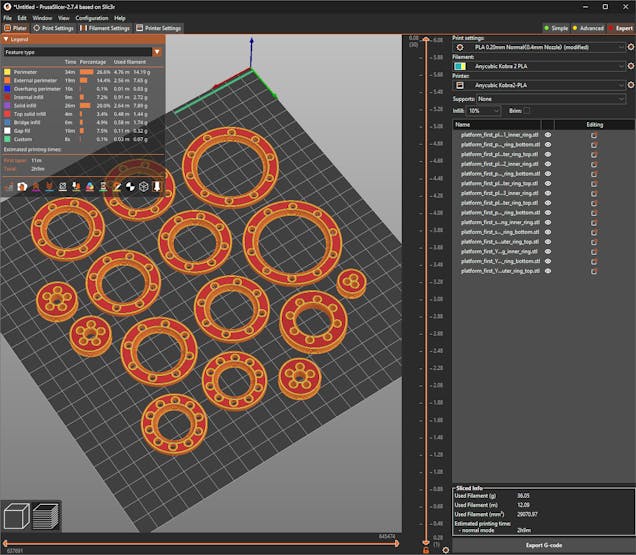This screenshot has height=555, width=636.
Task: Toggle Center of gravity marker icon
Action: coord(130,186)
